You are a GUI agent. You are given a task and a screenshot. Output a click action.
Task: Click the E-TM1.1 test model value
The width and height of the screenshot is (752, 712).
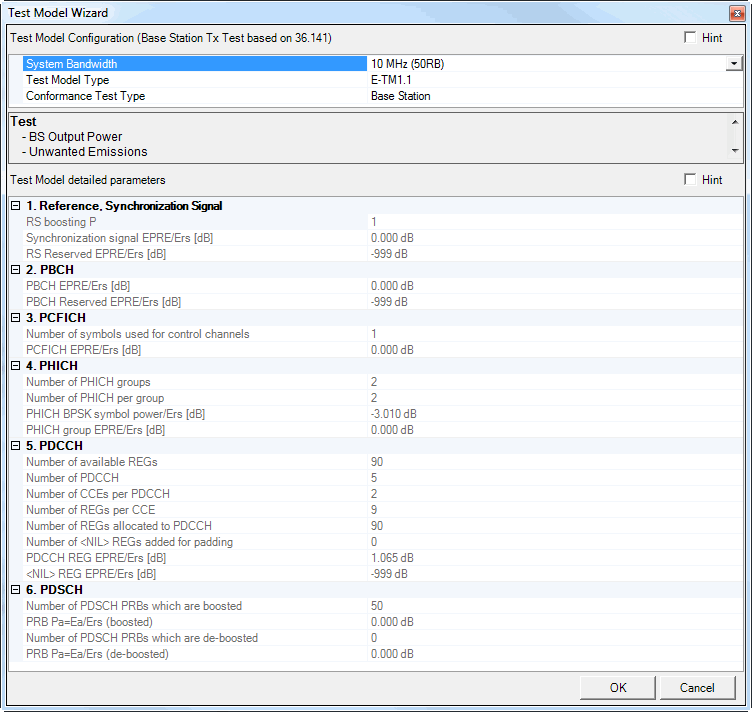(391, 80)
